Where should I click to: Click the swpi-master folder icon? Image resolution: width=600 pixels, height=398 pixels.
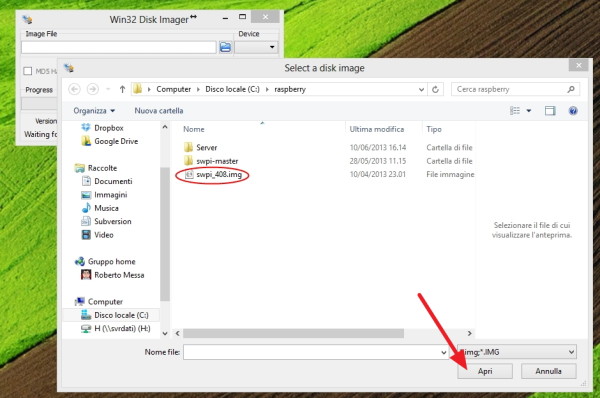click(x=188, y=160)
